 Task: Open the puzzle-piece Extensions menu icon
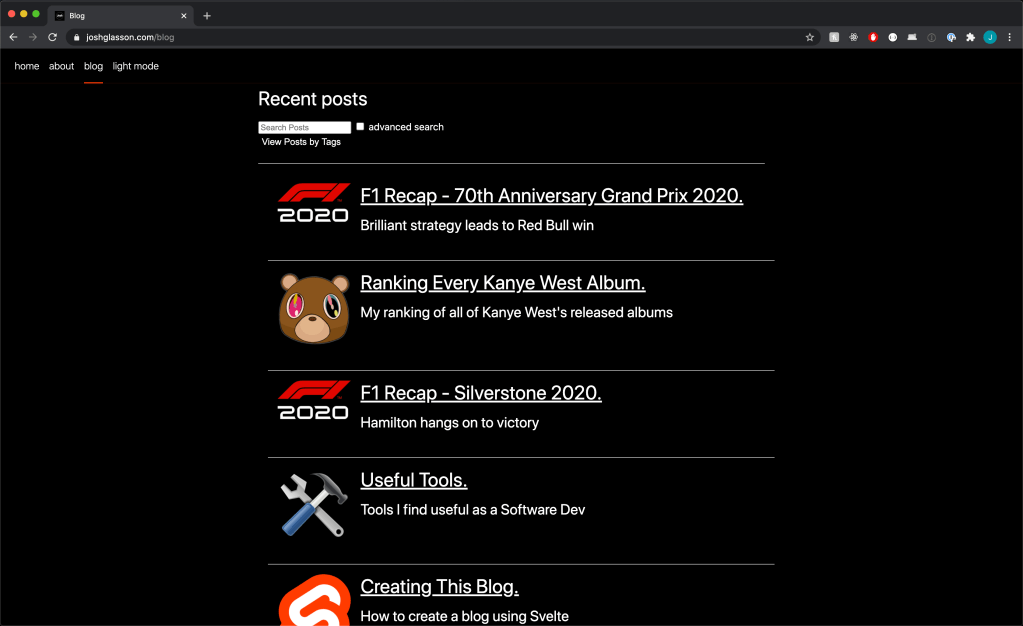click(970, 37)
